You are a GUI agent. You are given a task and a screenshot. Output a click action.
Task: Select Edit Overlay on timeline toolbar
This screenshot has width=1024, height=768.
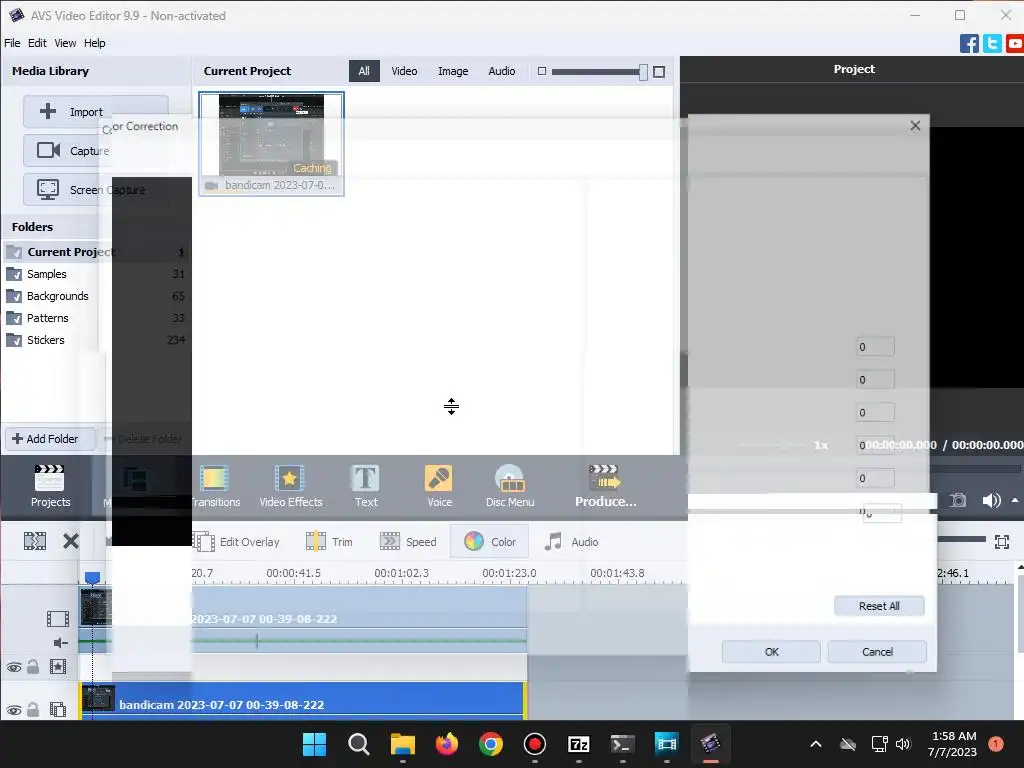pyautogui.click(x=236, y=541)
